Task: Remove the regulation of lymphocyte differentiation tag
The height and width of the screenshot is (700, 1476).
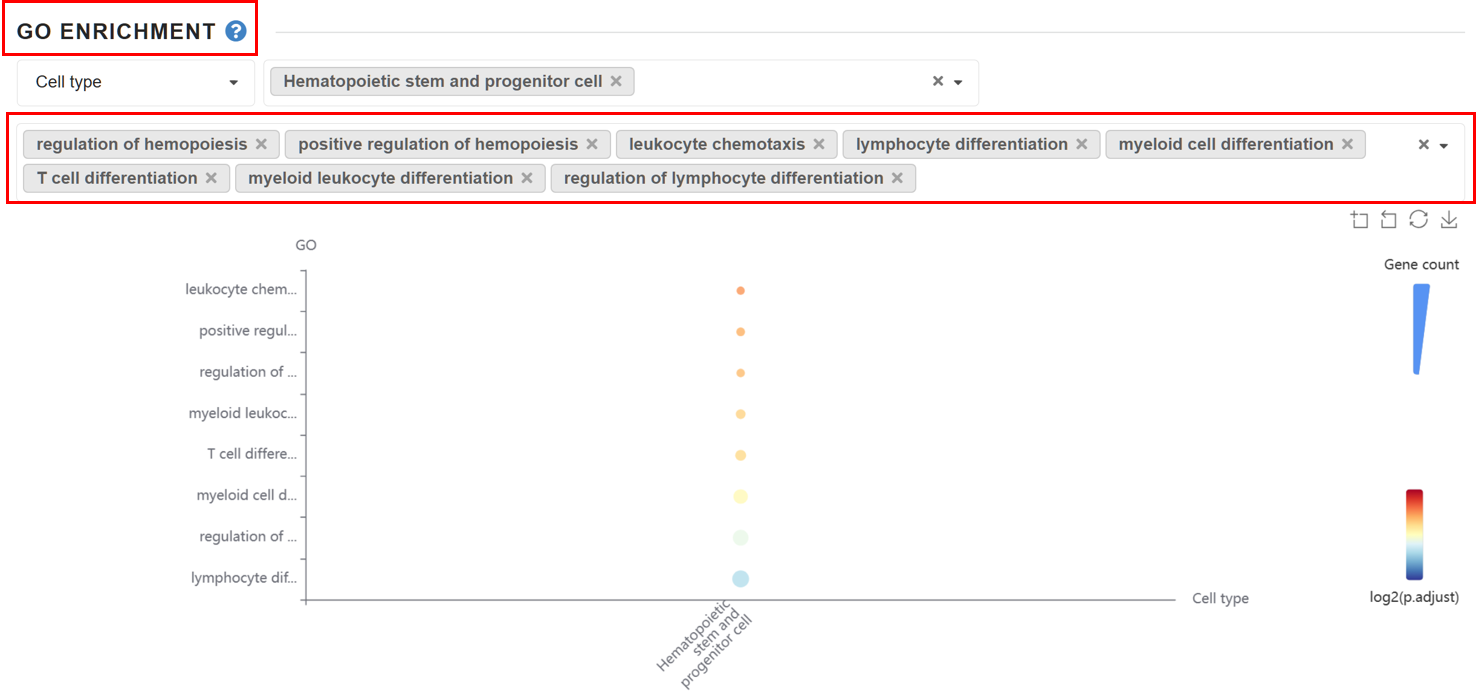Action: (897, 178)
